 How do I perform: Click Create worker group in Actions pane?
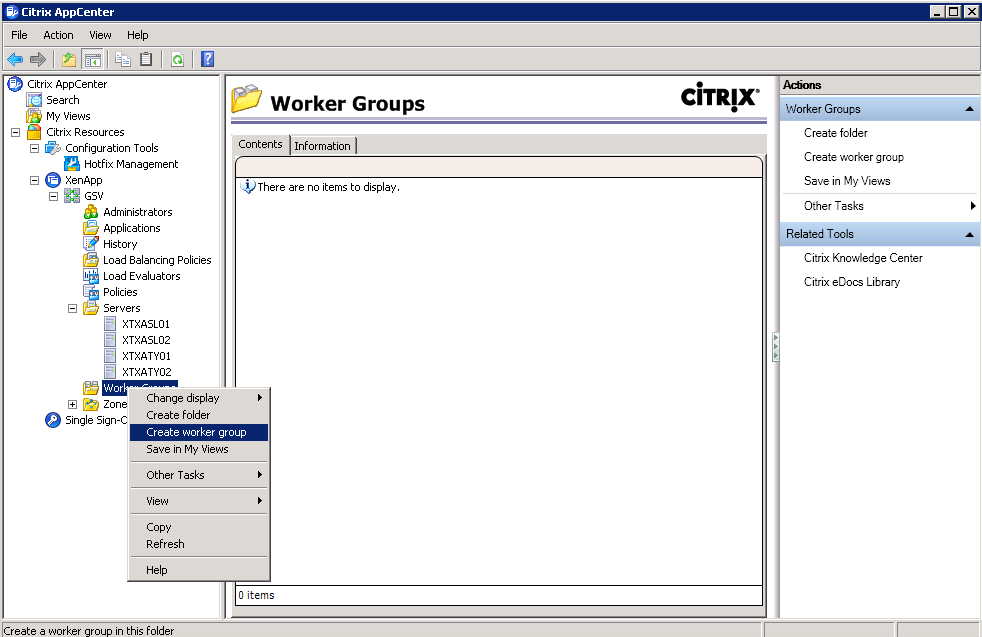pos(854,157)
